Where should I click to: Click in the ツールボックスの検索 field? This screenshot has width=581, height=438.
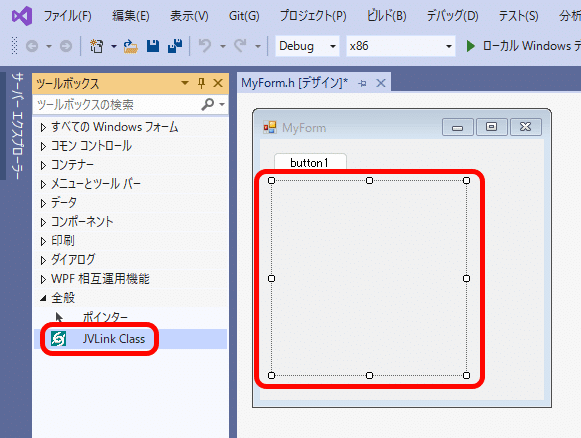pos(117,104)
